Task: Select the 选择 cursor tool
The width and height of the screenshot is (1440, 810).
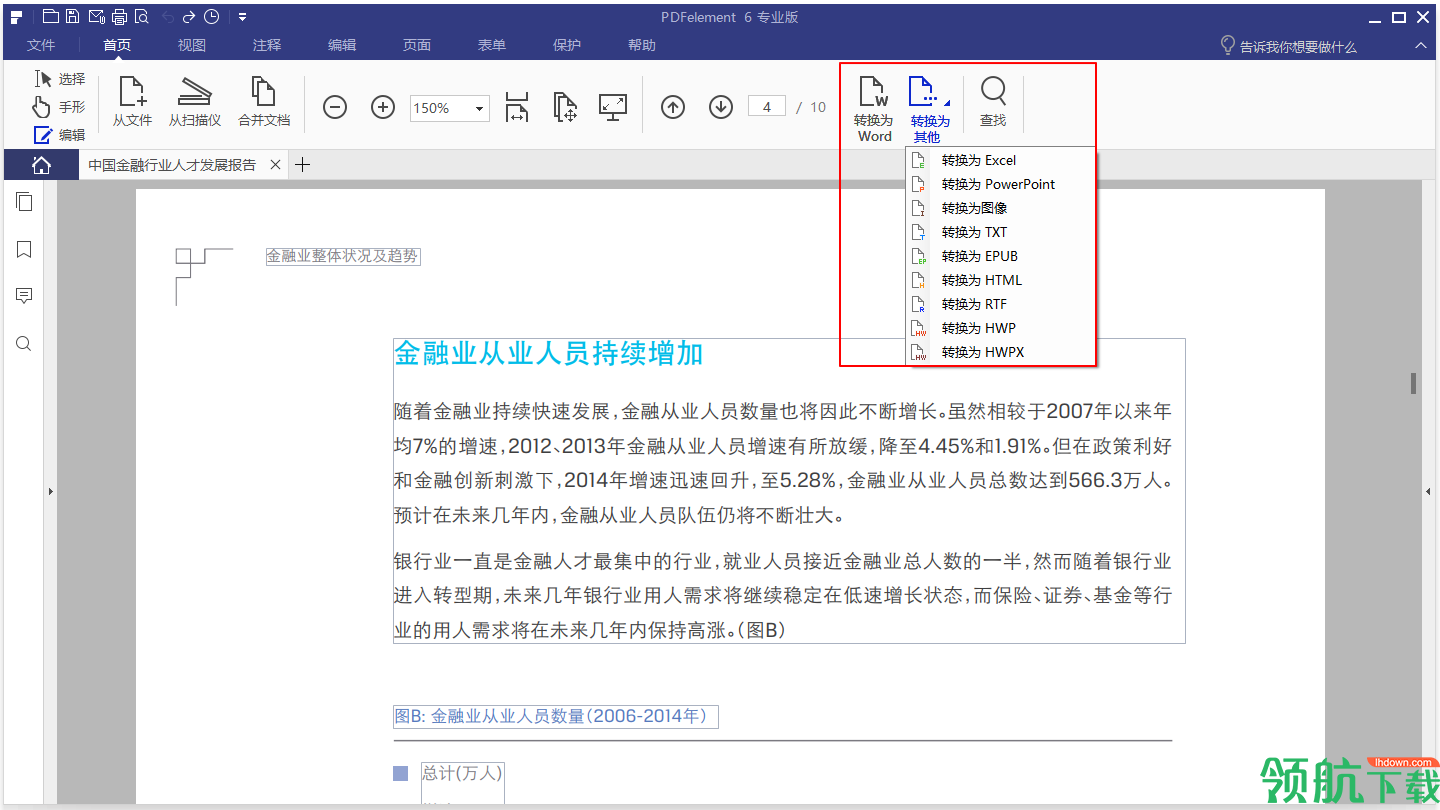Action: 60,79
